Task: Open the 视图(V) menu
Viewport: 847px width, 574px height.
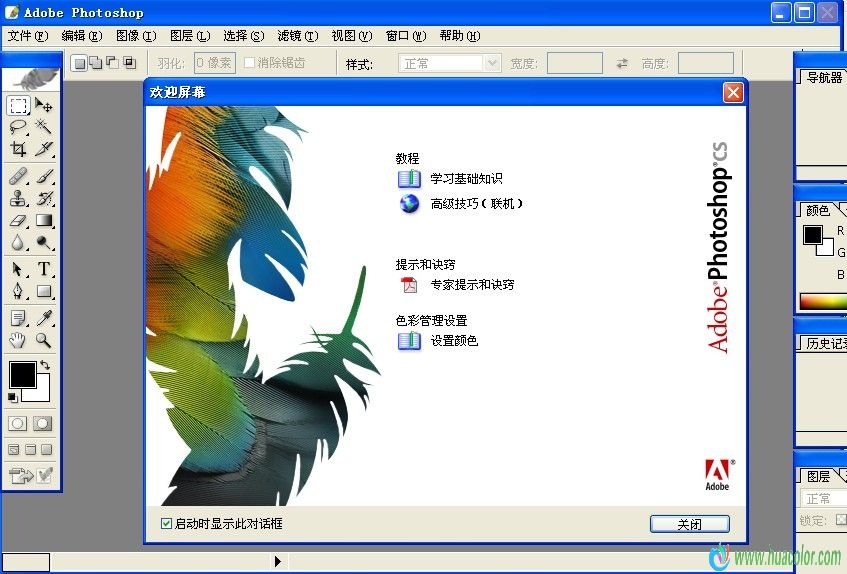Action: [352, 36]
